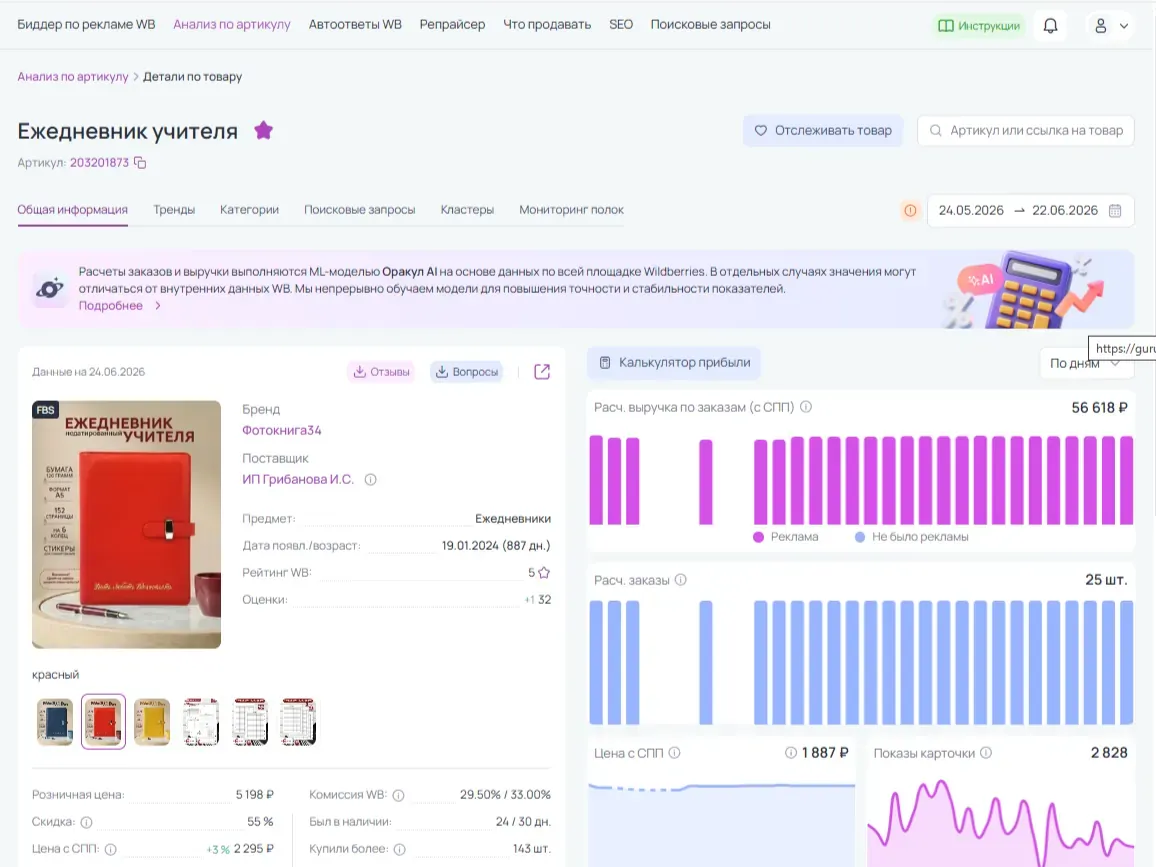
Task: Click the Реклама legend marker
Action: pos(758,537)
